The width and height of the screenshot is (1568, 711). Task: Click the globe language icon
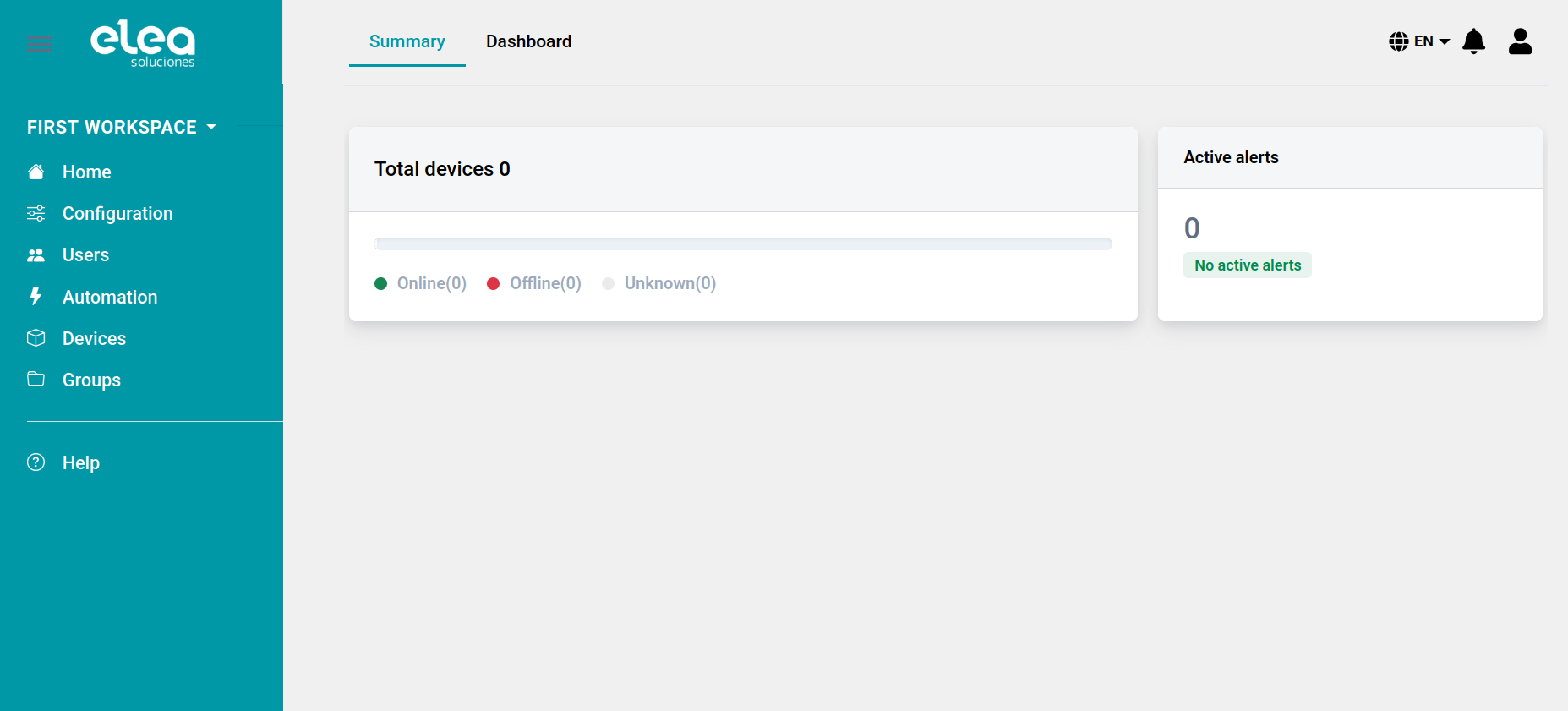click(x=1398, y=41)
